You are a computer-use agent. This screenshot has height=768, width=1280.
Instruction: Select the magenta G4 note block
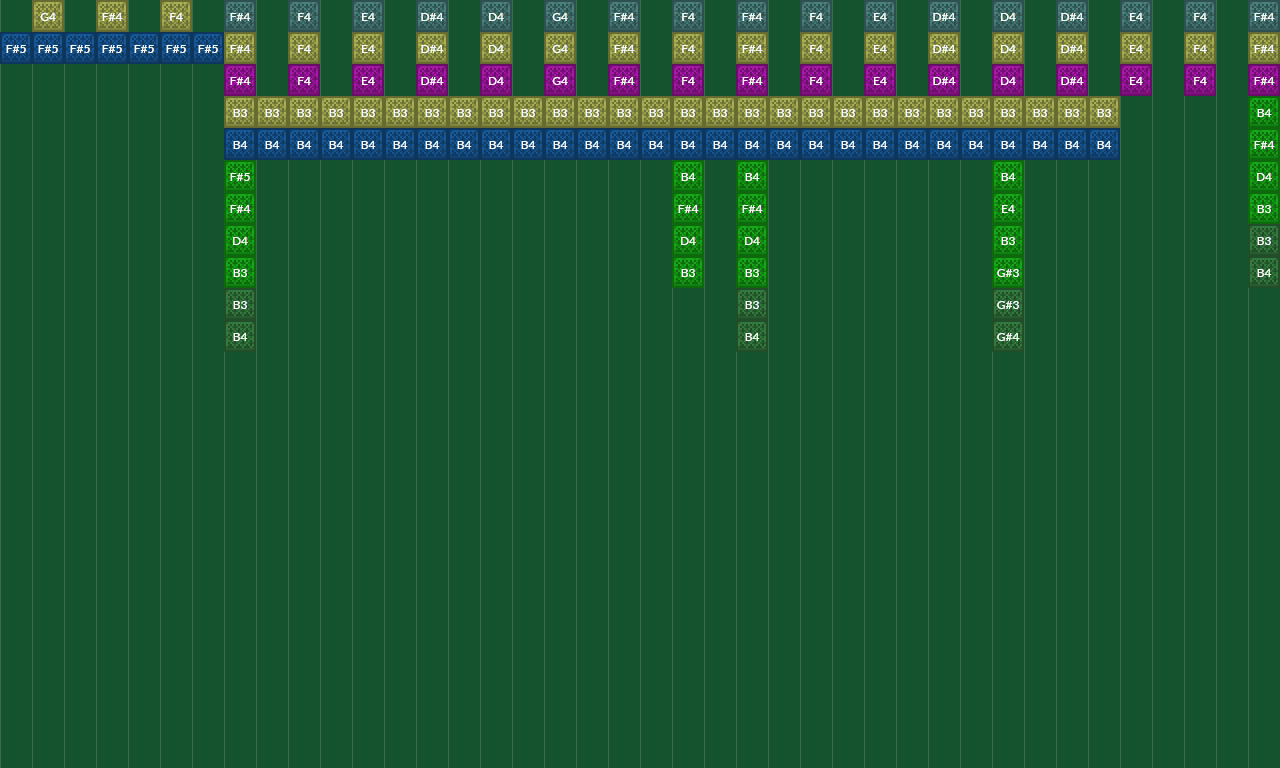(x=560, y=80)
